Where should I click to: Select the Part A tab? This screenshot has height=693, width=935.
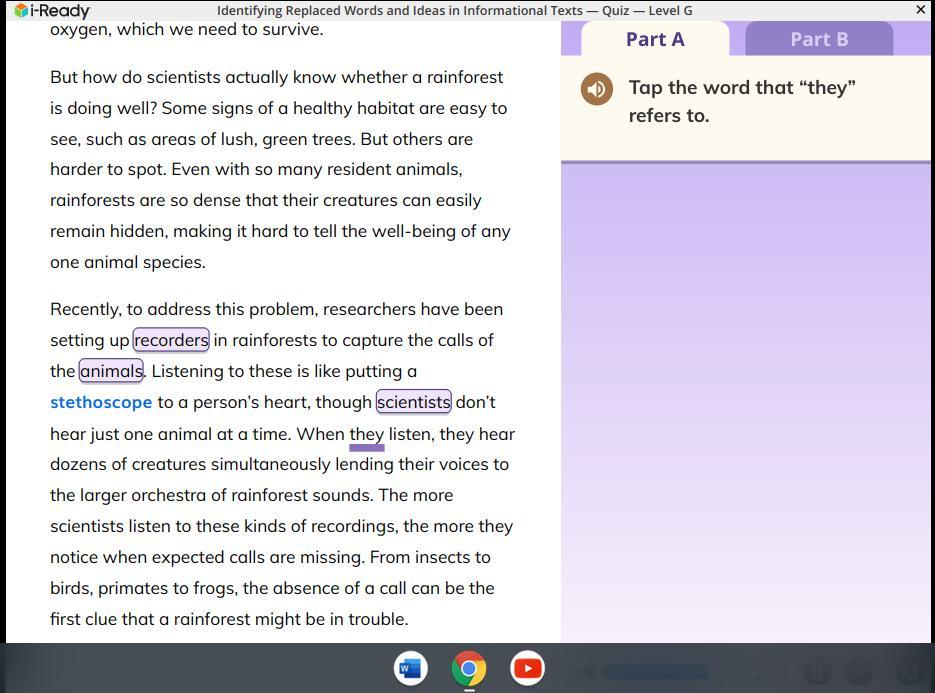(x=655, y=39)
